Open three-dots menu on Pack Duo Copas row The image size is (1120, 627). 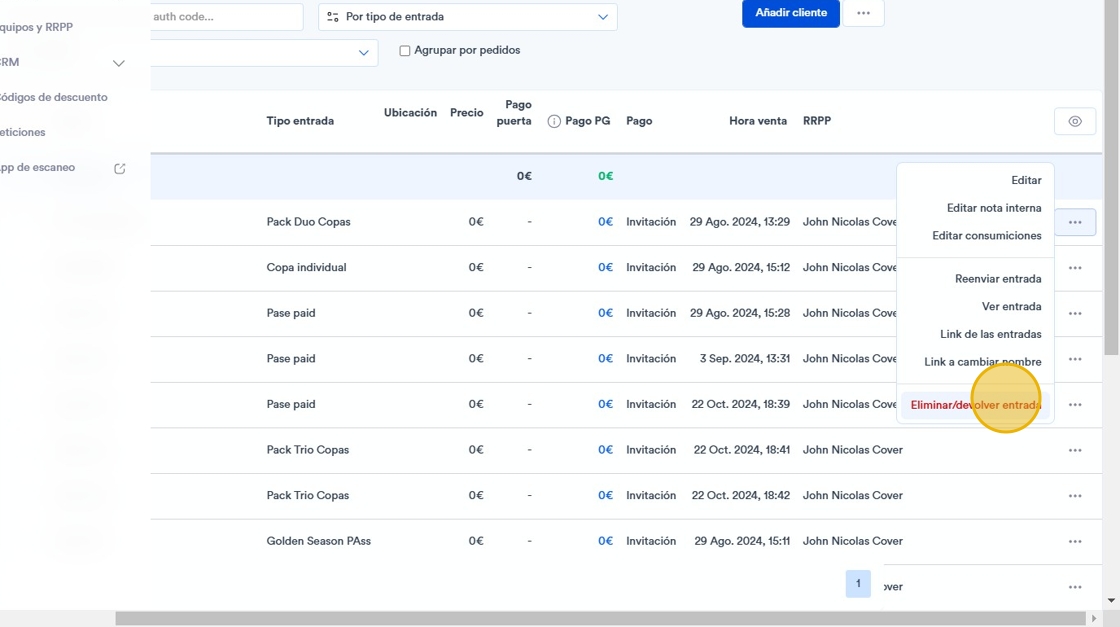[x=1074, y=222]
